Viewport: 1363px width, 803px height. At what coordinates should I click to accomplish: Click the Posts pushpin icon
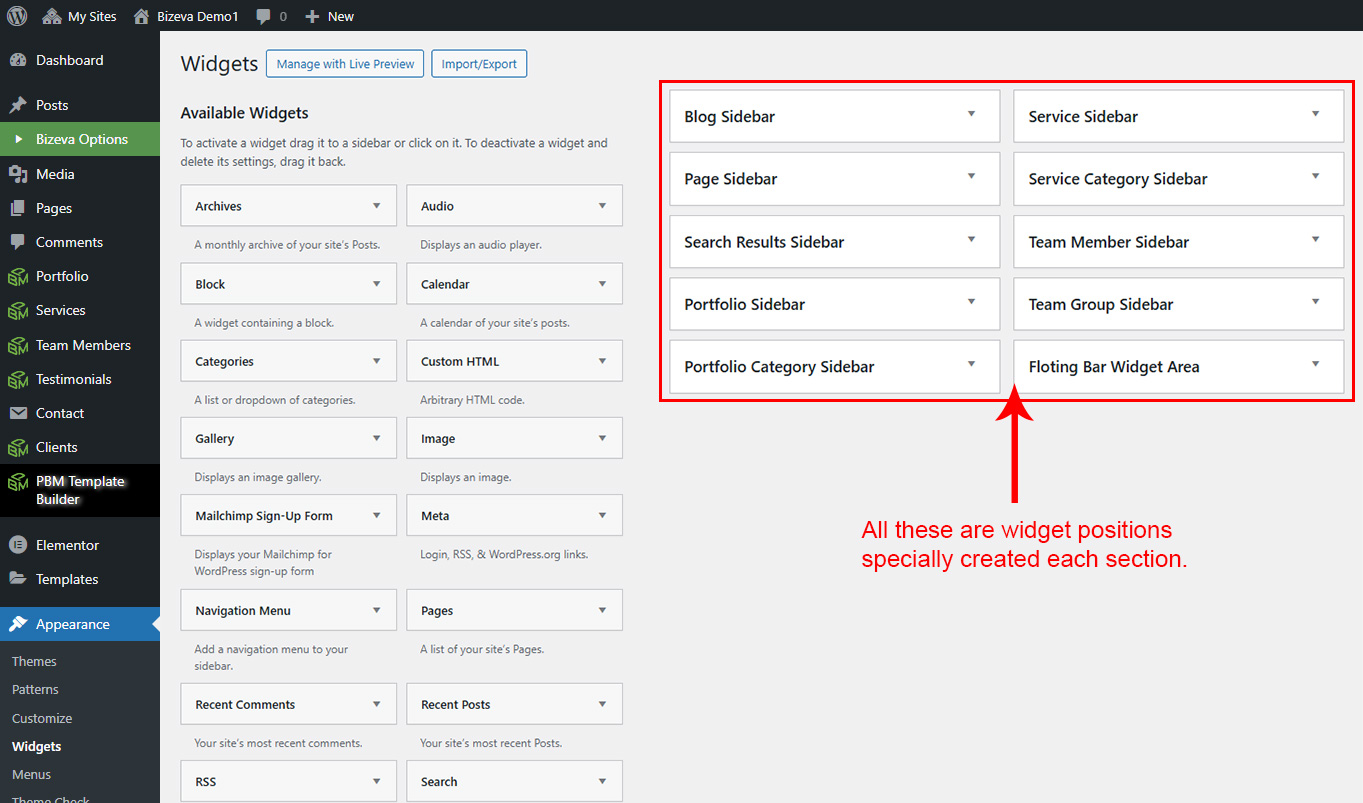click(x=18, y=105)
